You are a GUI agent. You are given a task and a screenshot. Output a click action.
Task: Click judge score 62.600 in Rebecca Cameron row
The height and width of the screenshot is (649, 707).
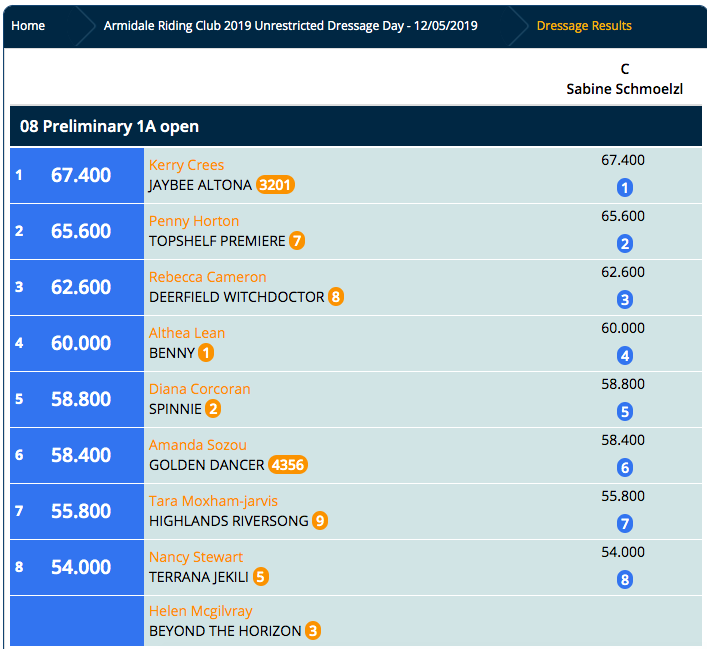click(x=623, y=272)
